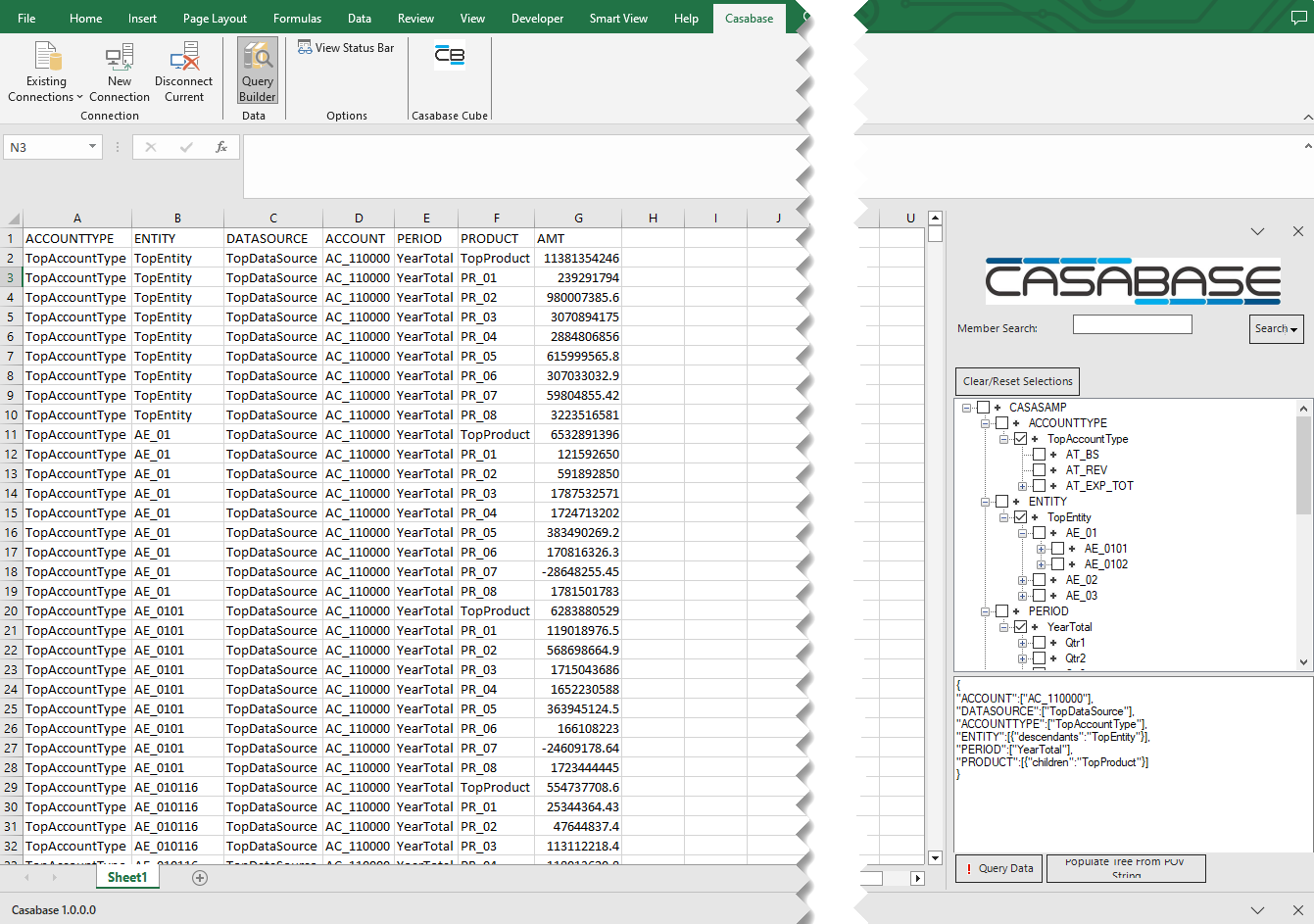Switch to the Page Layout tab
Screen dimensions: 1314x924
[215, 19]
